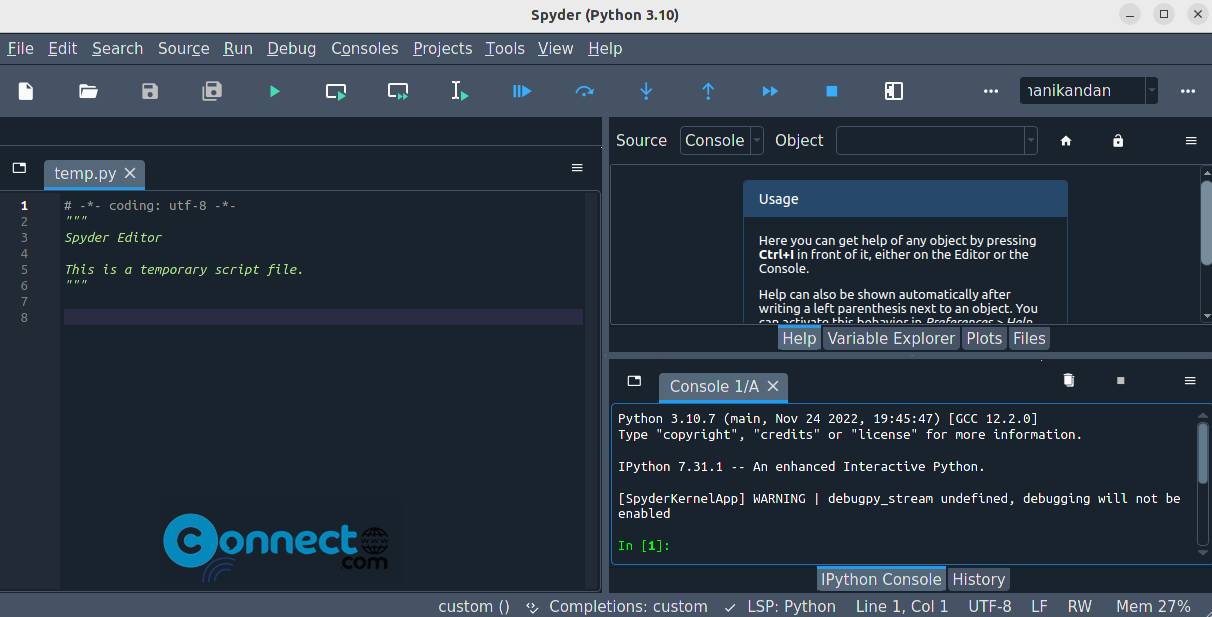
Task: Open the Projects menu
Action: (442, 48)
